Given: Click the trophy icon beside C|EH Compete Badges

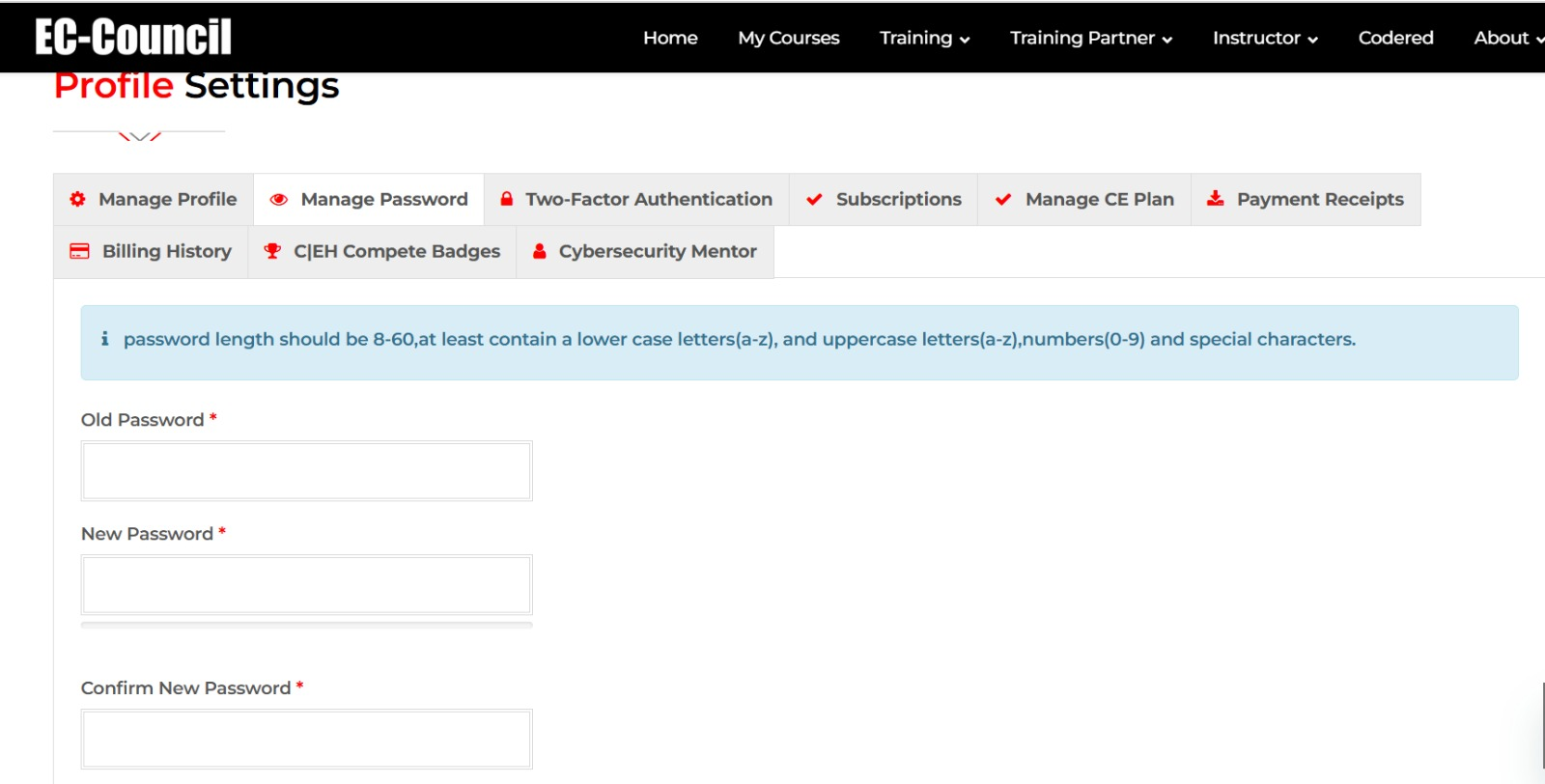Looking at the screenshot, I should [272, 251].
